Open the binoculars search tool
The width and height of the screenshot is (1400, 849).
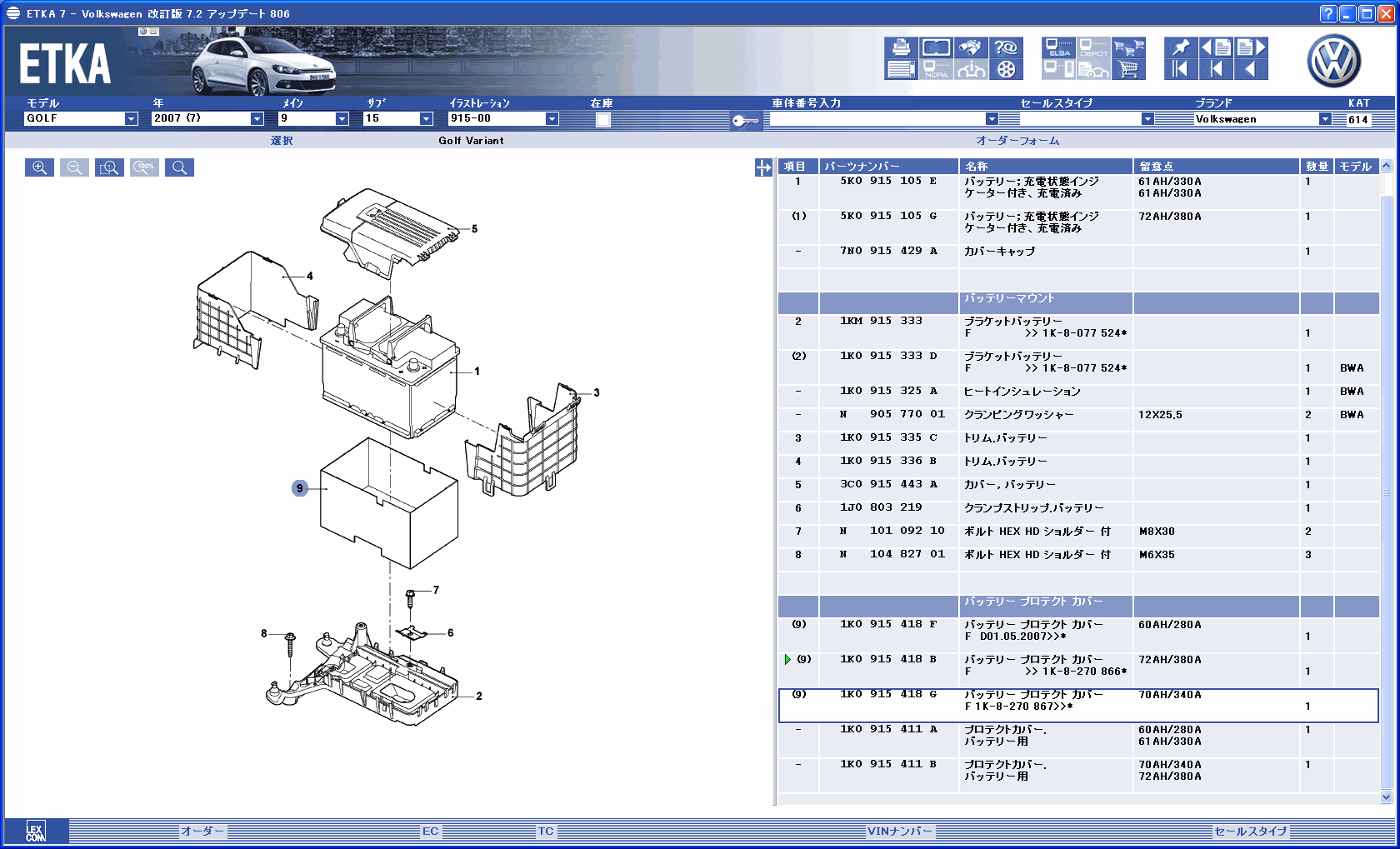click(971, 48)
